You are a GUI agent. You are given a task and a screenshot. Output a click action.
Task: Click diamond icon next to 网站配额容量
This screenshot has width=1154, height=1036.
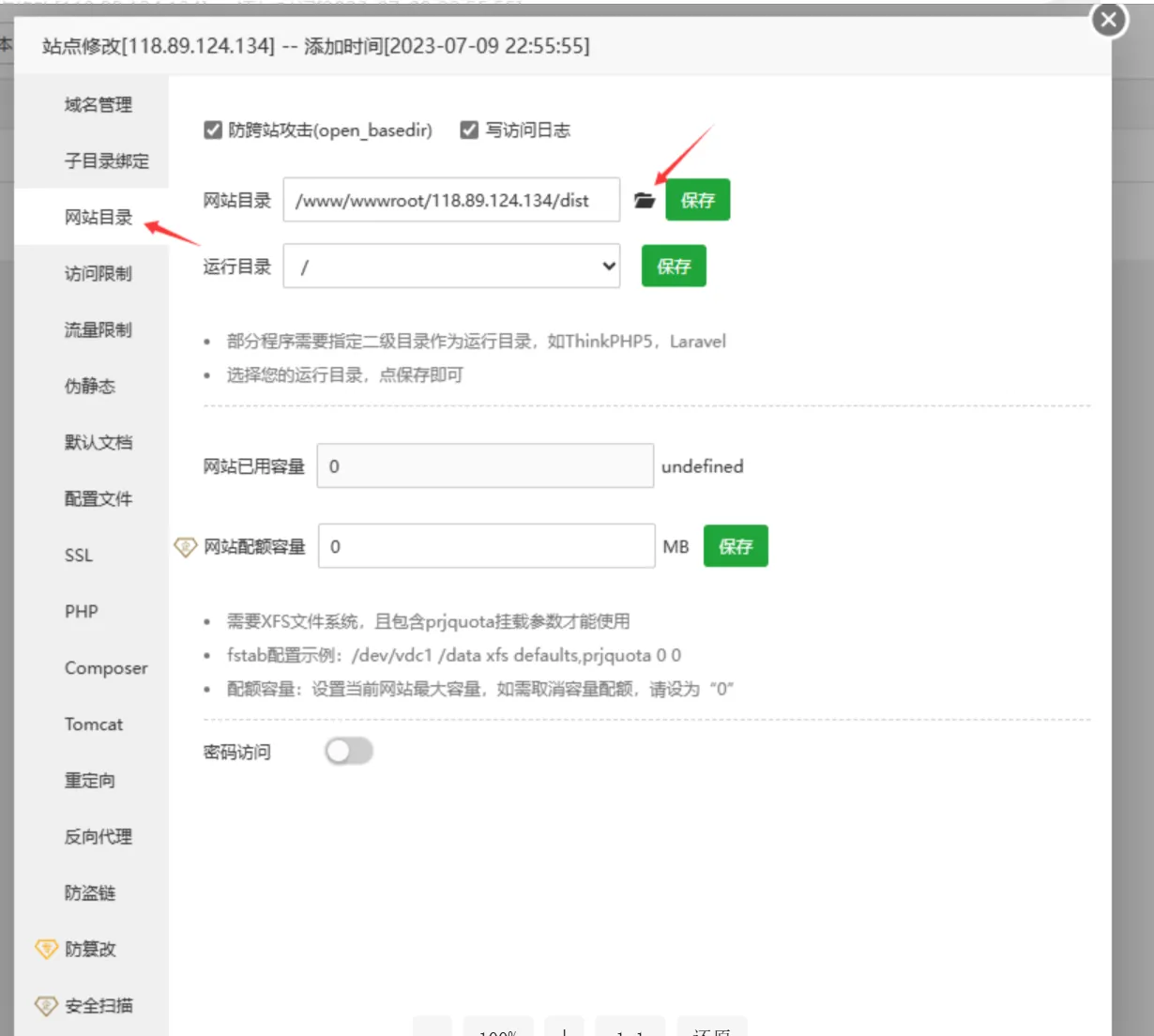[x=186, y=546]
